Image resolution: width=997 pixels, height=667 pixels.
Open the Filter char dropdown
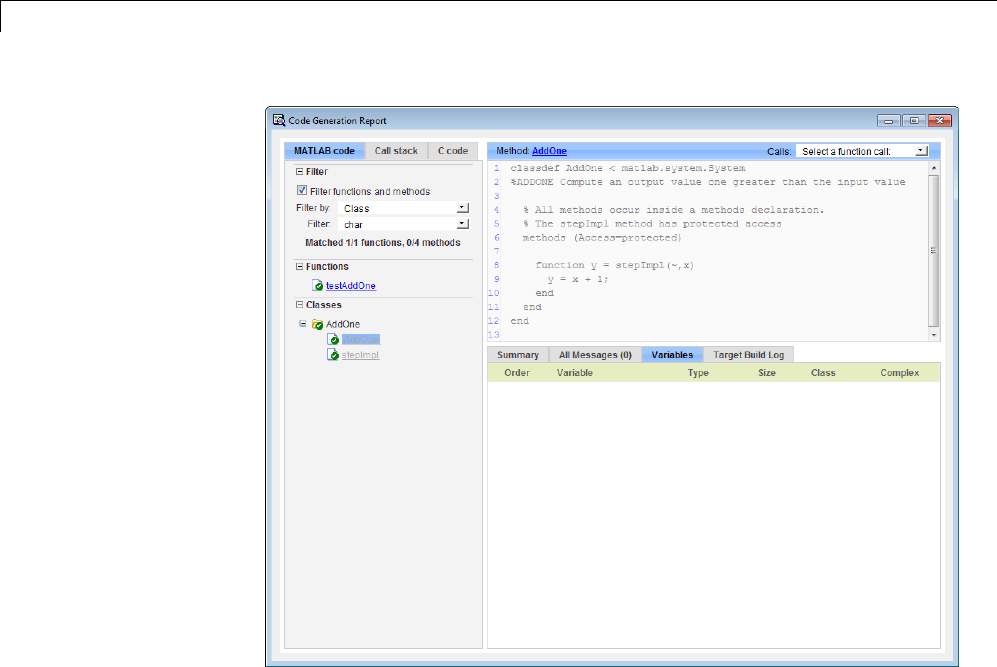pos(404,224)
